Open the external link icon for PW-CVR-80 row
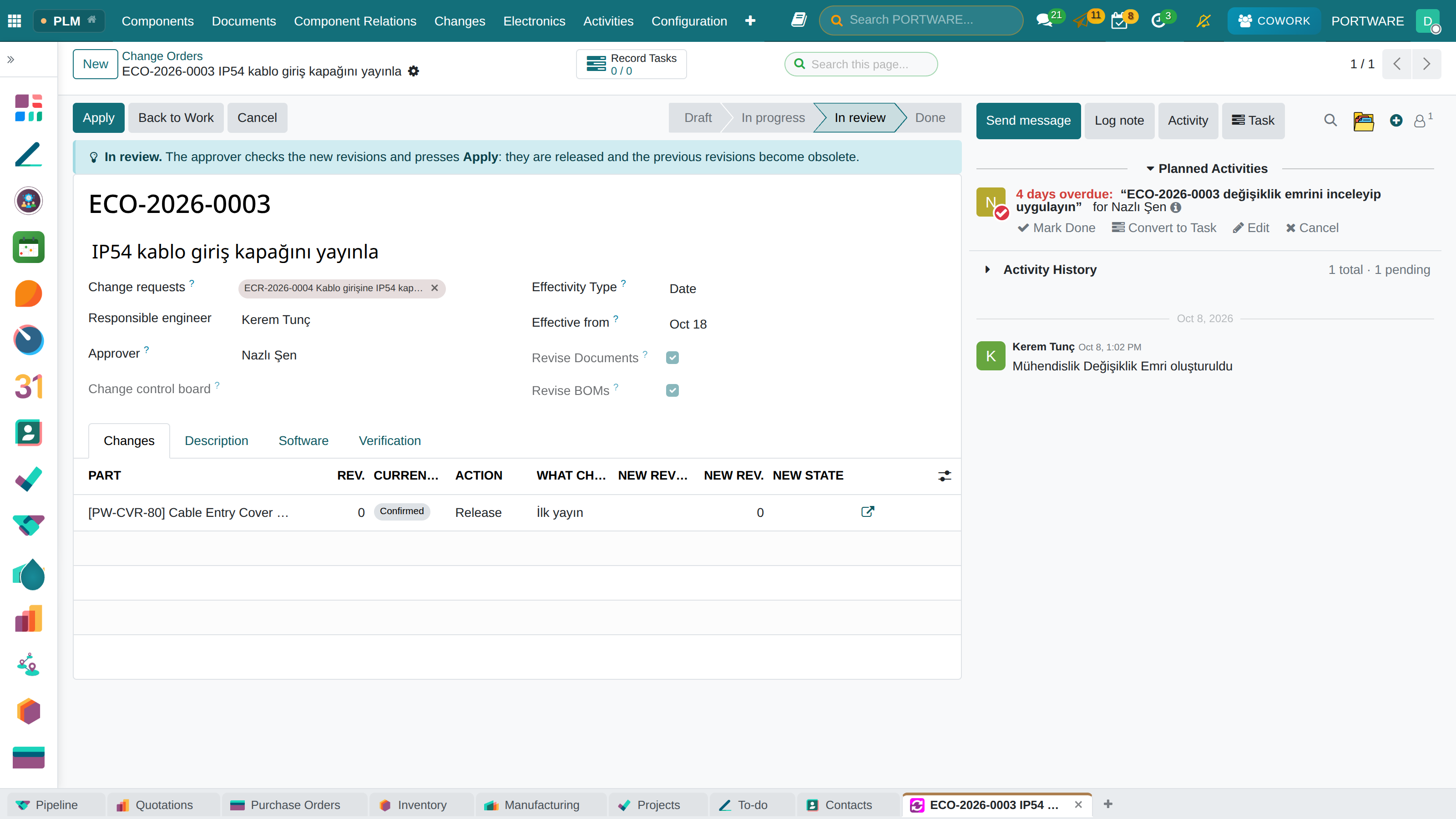 click(x=868, y=511)
